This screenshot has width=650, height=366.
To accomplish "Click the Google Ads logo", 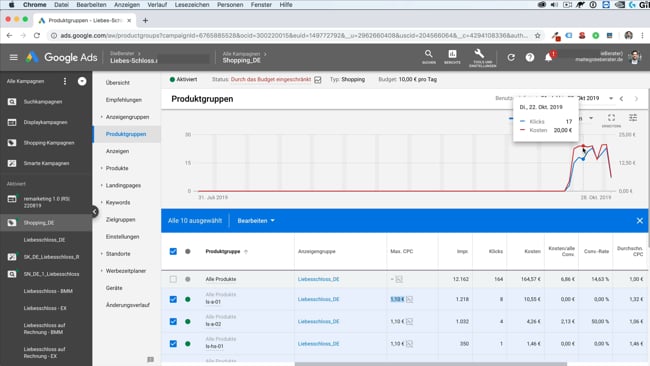I will click(61, 57).
